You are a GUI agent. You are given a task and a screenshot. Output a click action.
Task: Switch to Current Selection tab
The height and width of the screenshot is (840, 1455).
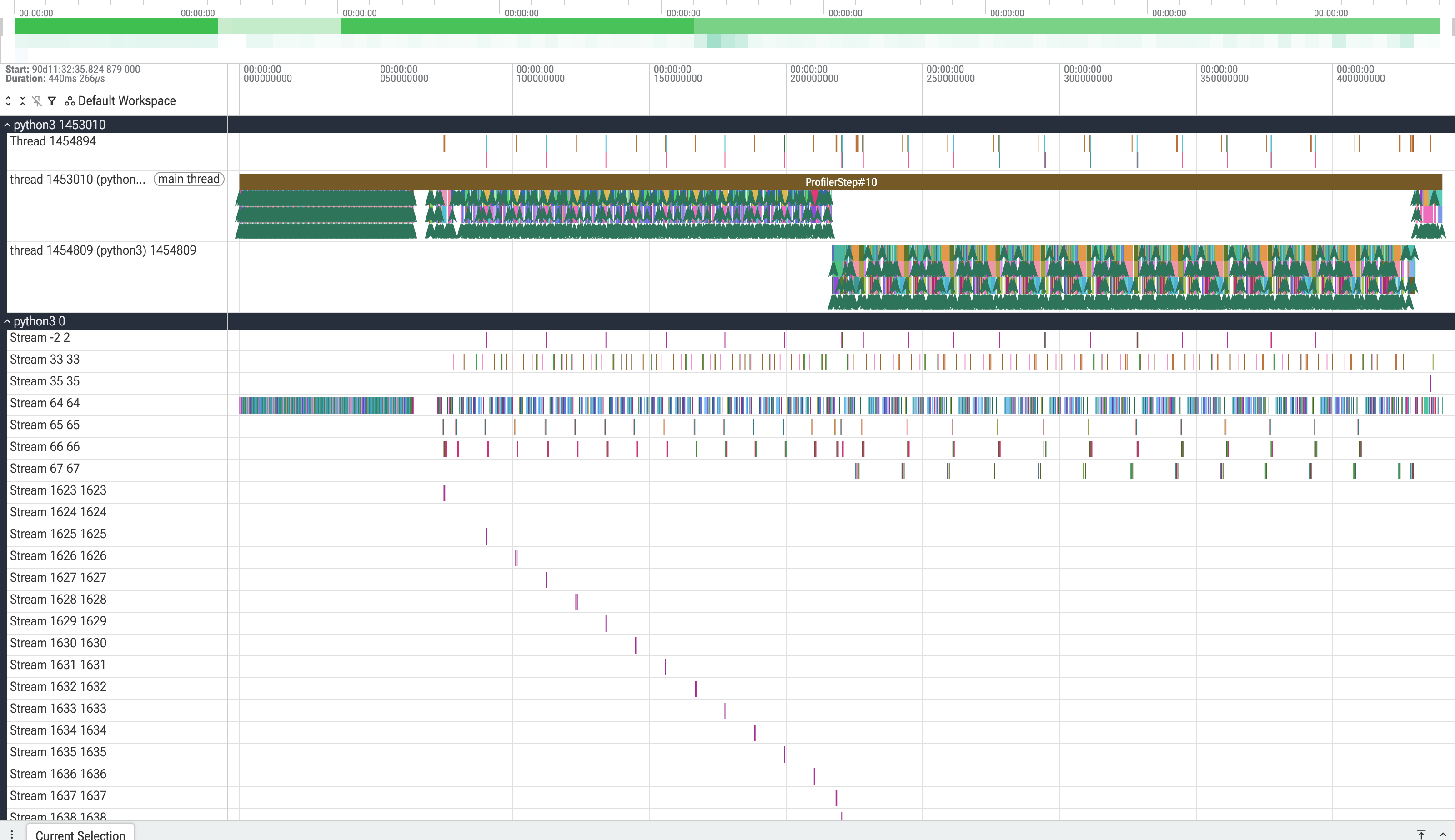[80, 834]
